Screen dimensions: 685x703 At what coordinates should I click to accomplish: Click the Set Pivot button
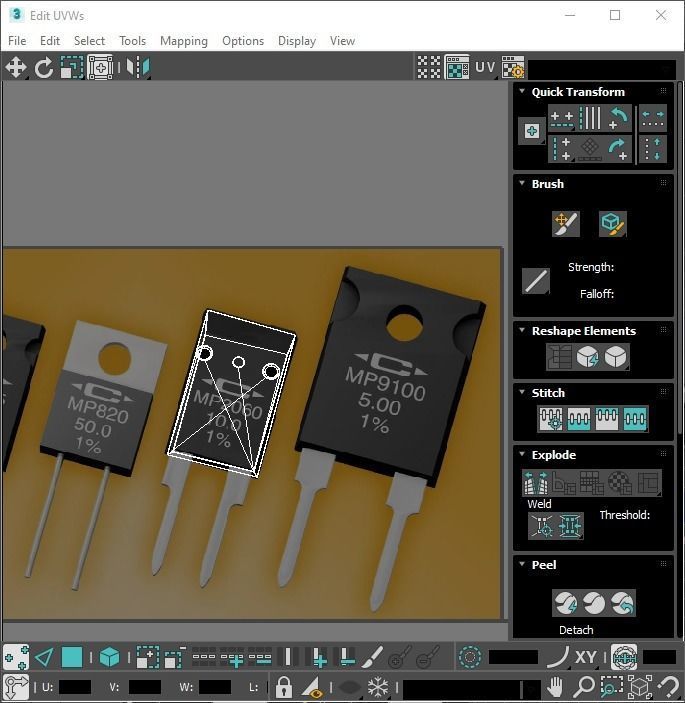click(532, 131)
